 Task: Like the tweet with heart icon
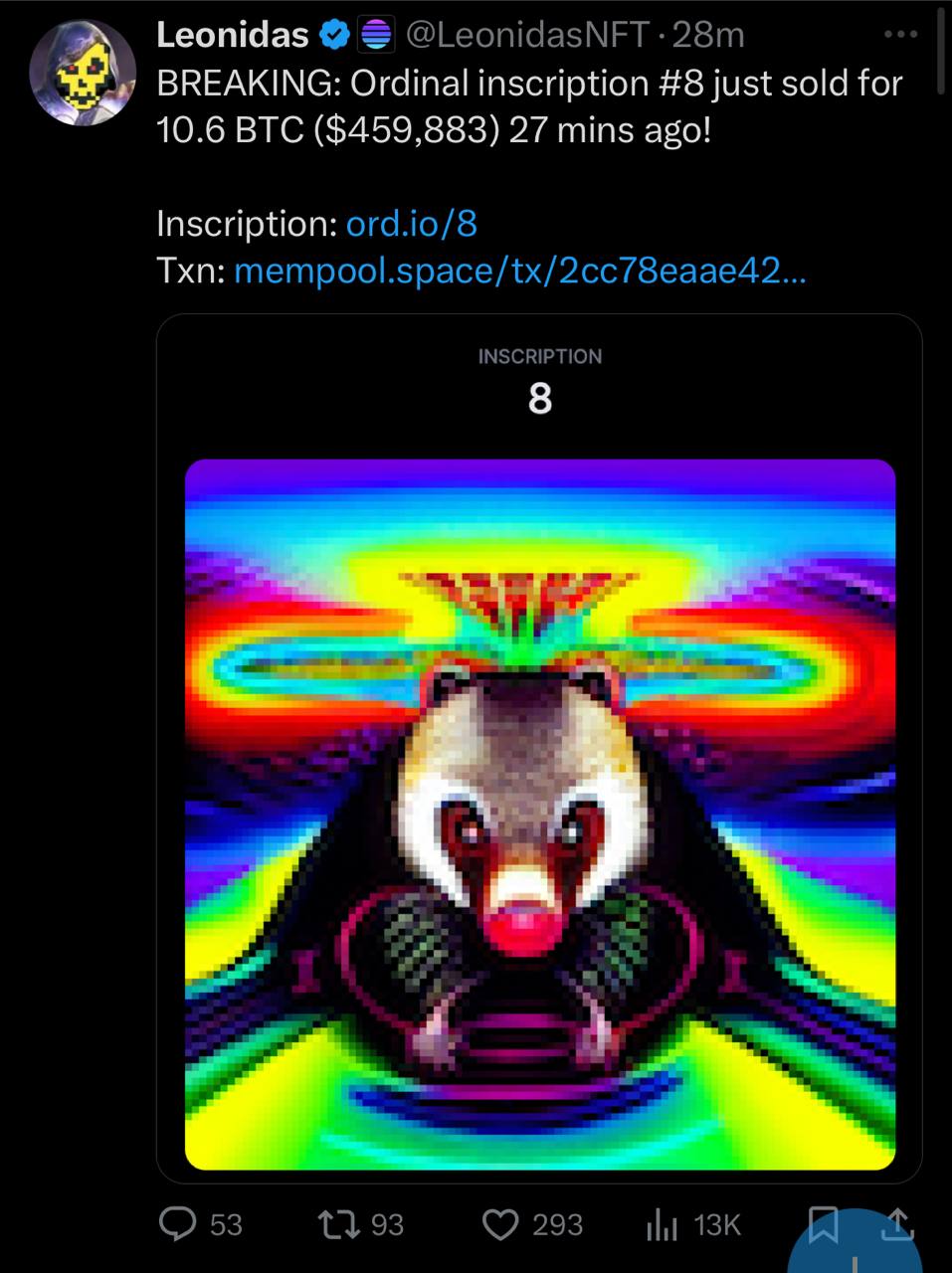click(500, 1224)
